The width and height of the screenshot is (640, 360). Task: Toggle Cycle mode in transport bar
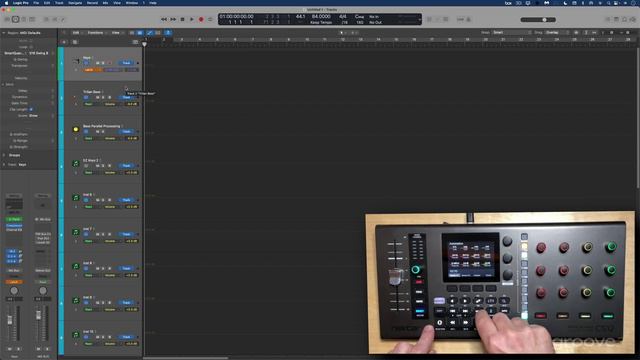tap(210, 19)
